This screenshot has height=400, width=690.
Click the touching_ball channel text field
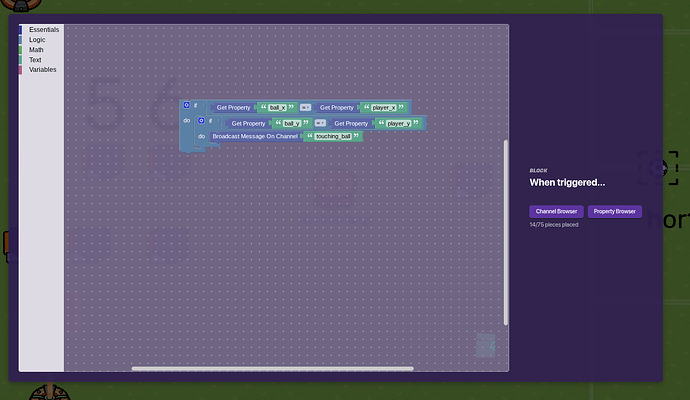[333, 136]
